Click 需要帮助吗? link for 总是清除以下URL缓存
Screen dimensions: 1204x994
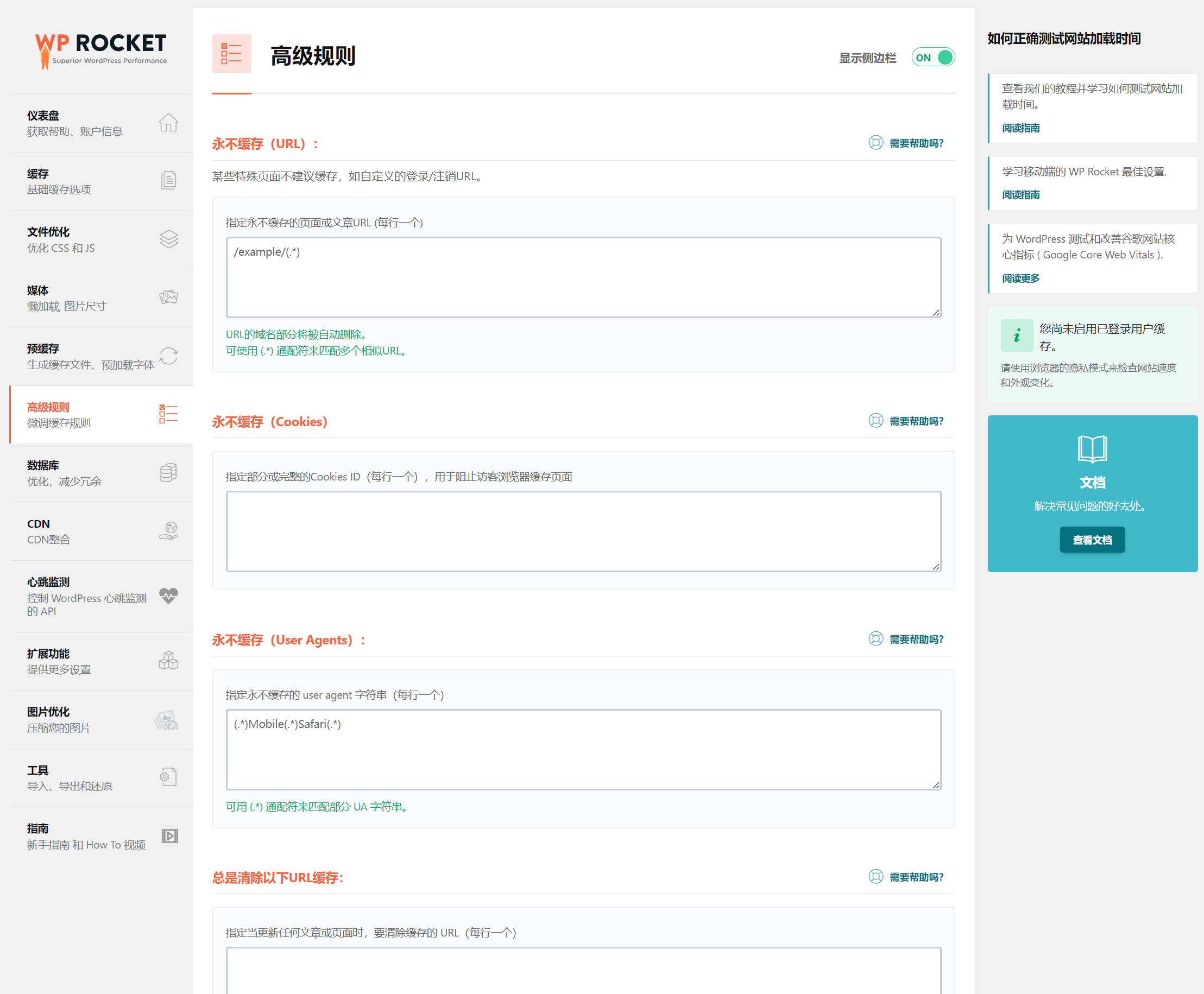pyautogui.click(x=916, y=877)
